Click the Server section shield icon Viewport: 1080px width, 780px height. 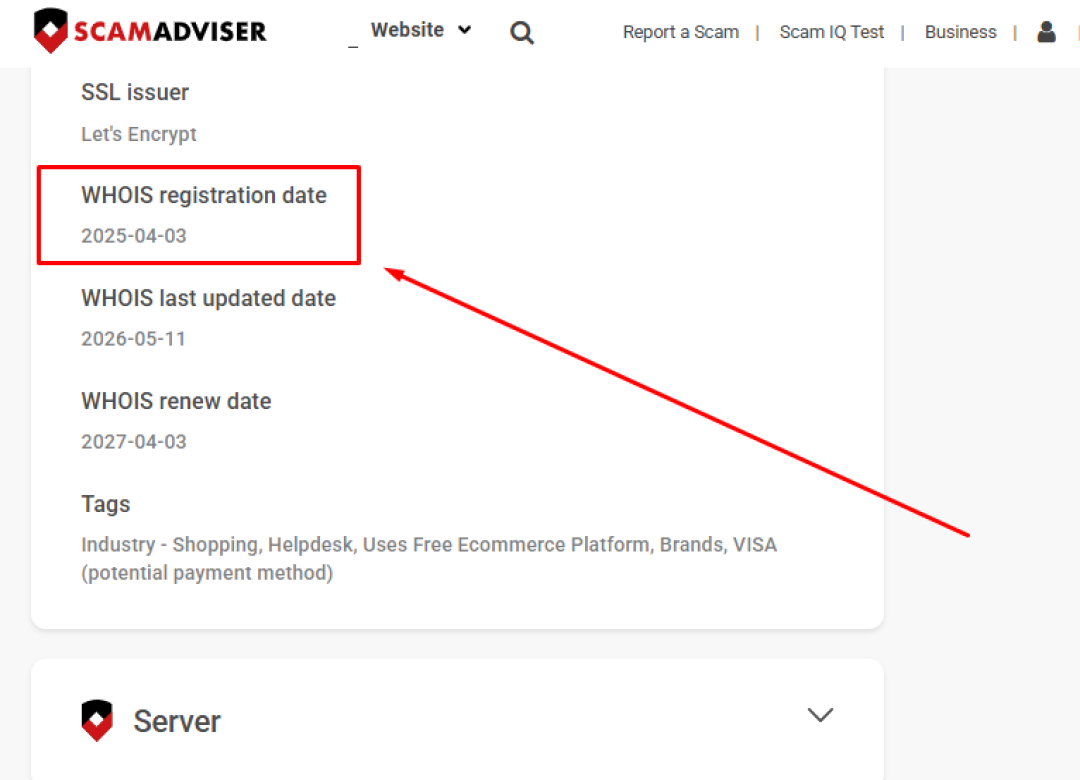point(97,721)
